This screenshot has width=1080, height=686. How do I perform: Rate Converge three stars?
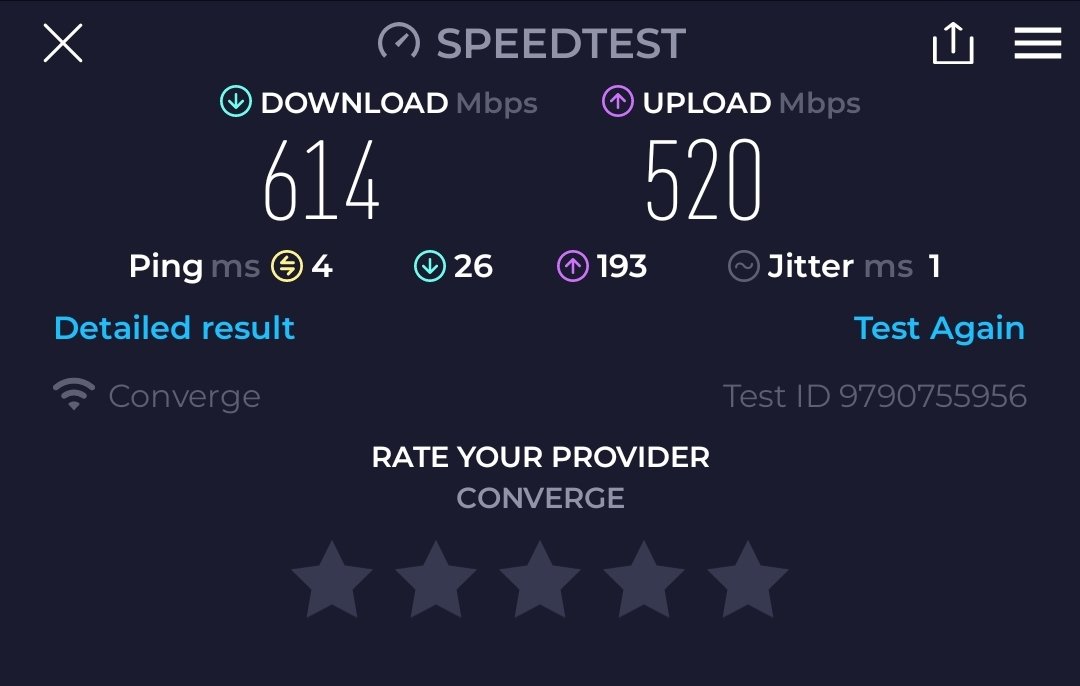click(x=540, y=581)
